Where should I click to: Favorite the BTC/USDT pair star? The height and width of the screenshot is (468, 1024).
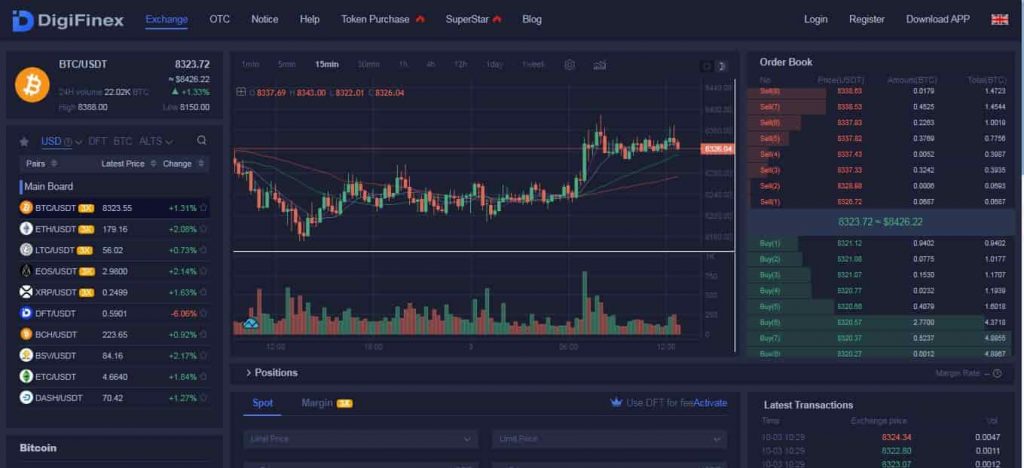coord(203,208)
